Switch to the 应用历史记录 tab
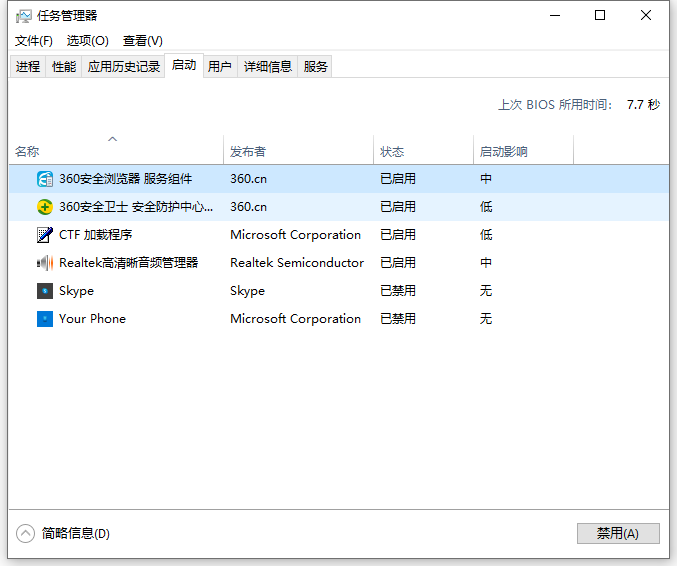Viewport: 677px width, 566px height. click(124, 67)
